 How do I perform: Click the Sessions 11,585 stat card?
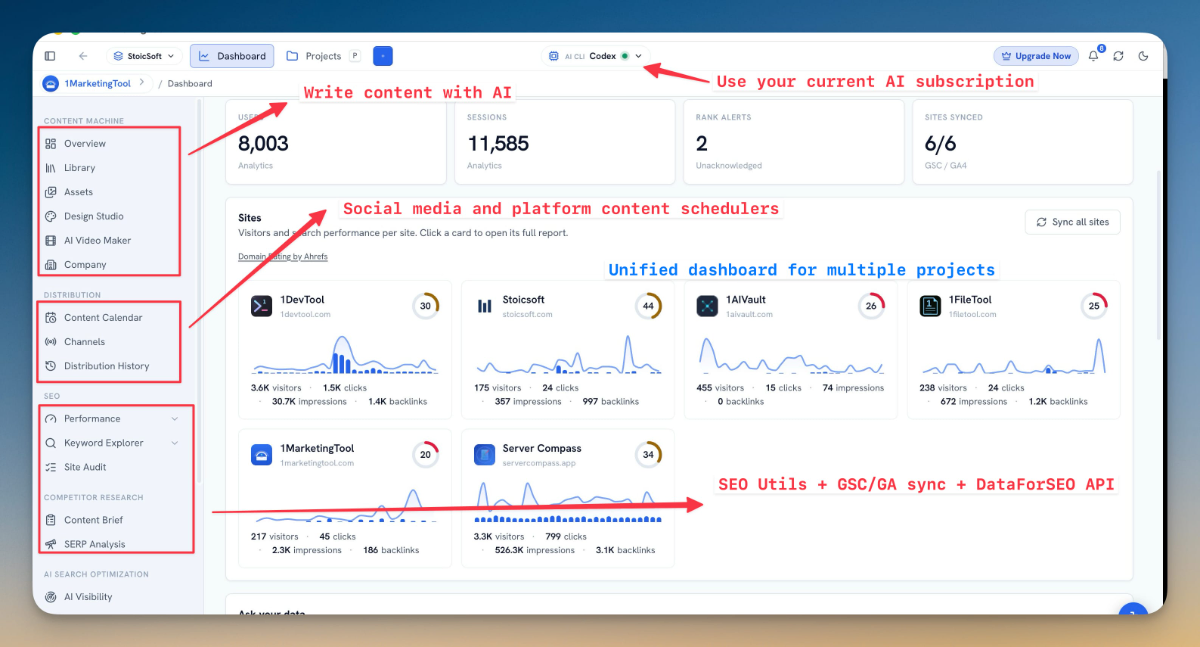coord(564,142)
